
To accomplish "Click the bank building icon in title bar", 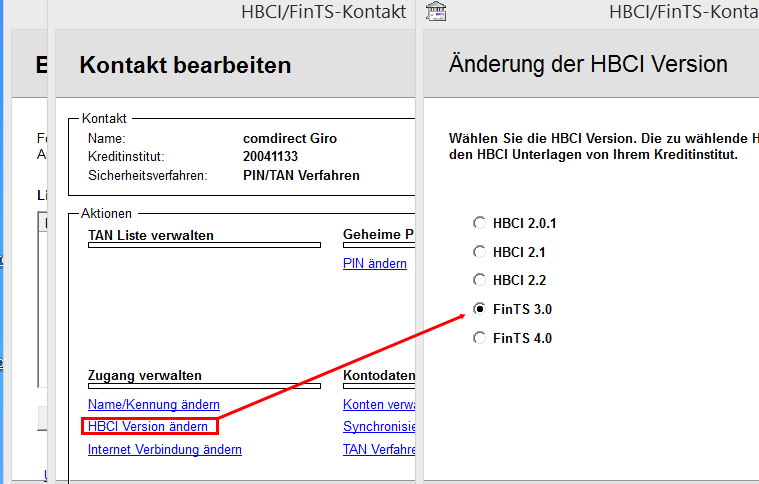I will point(436,12).
